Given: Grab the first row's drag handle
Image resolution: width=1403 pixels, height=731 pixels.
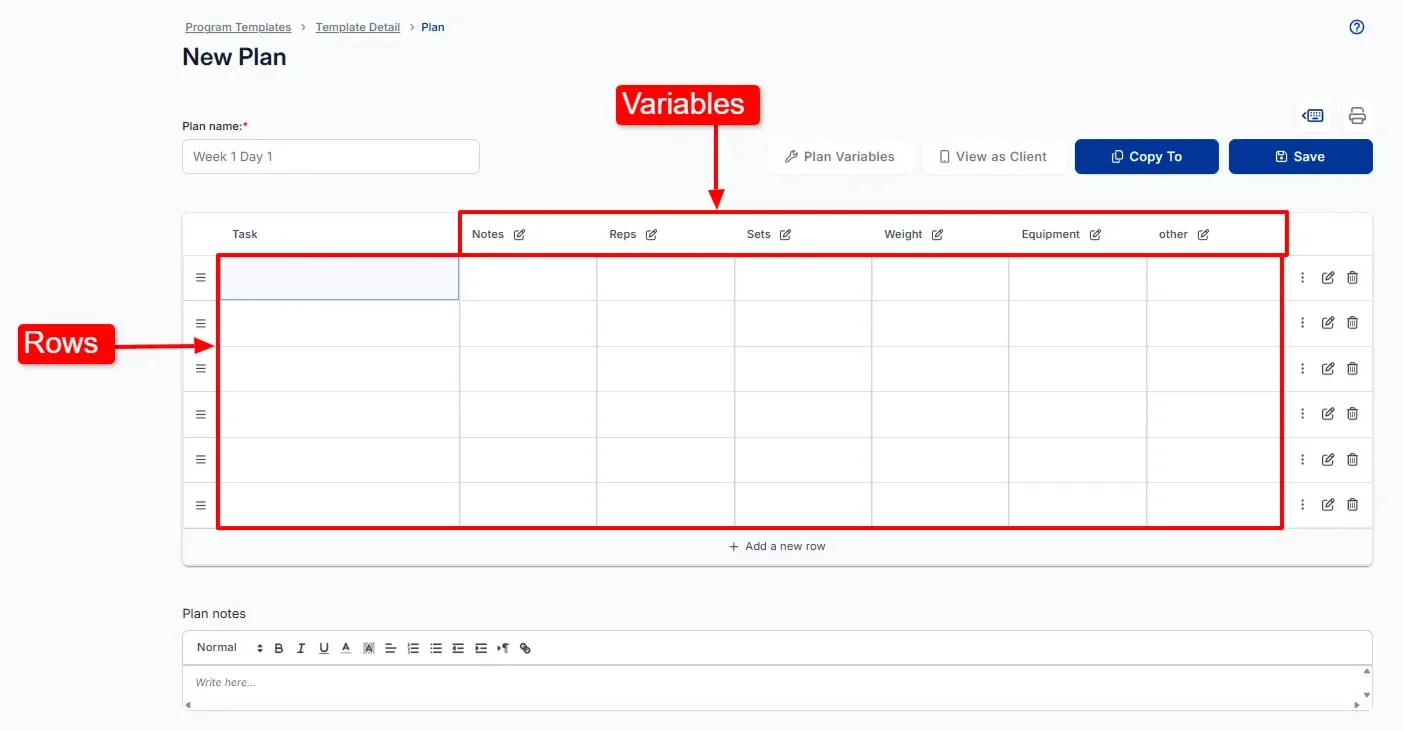Looking at the screenshot, I should coord(200,278).
